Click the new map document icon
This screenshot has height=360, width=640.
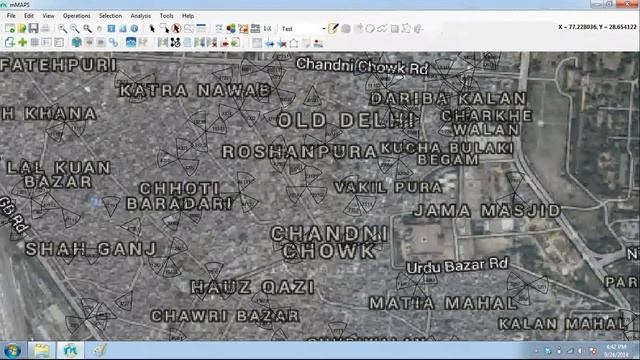click(x=10, y=29)
